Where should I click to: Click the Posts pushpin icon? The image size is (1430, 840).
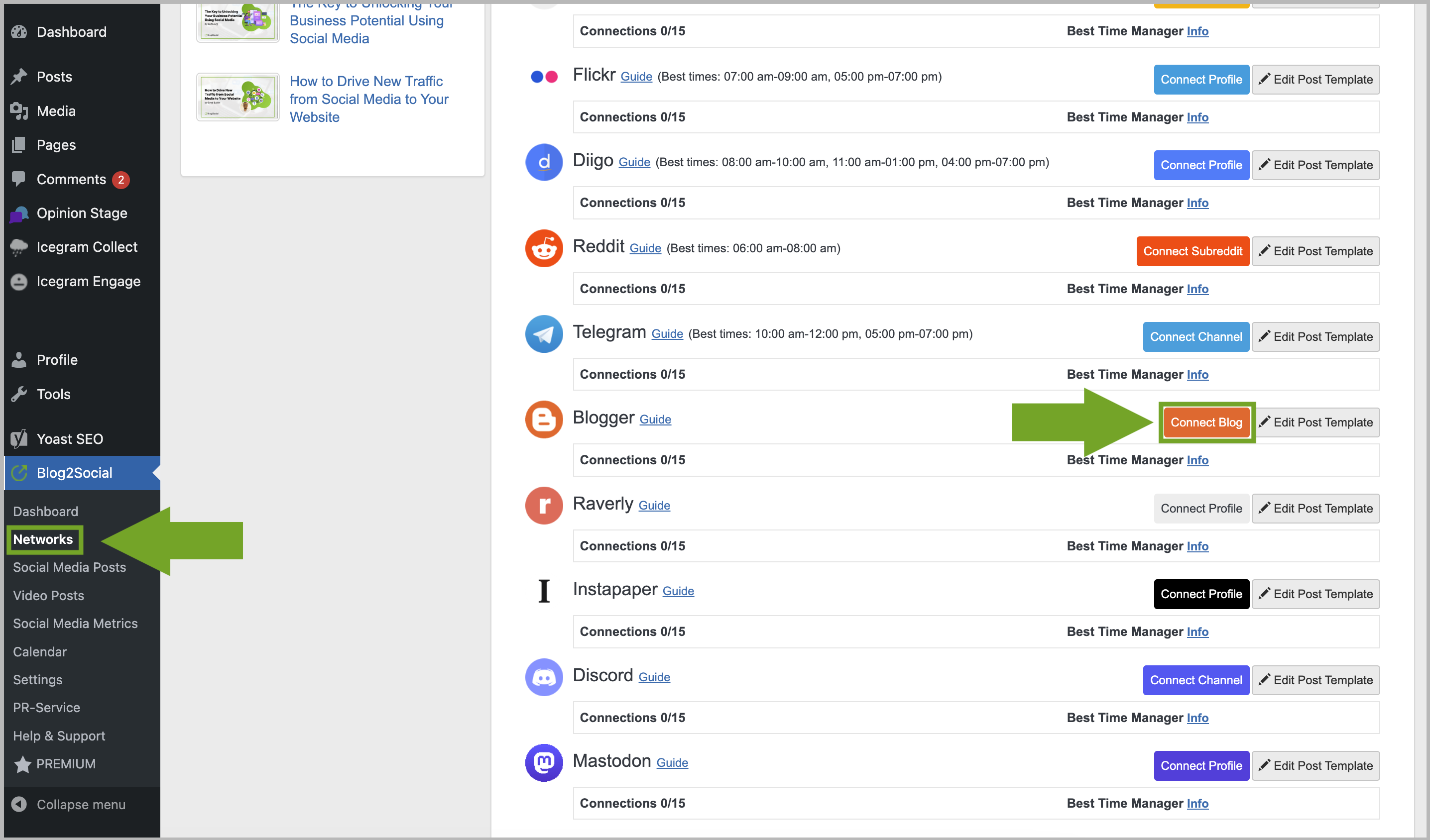[19, 77]
